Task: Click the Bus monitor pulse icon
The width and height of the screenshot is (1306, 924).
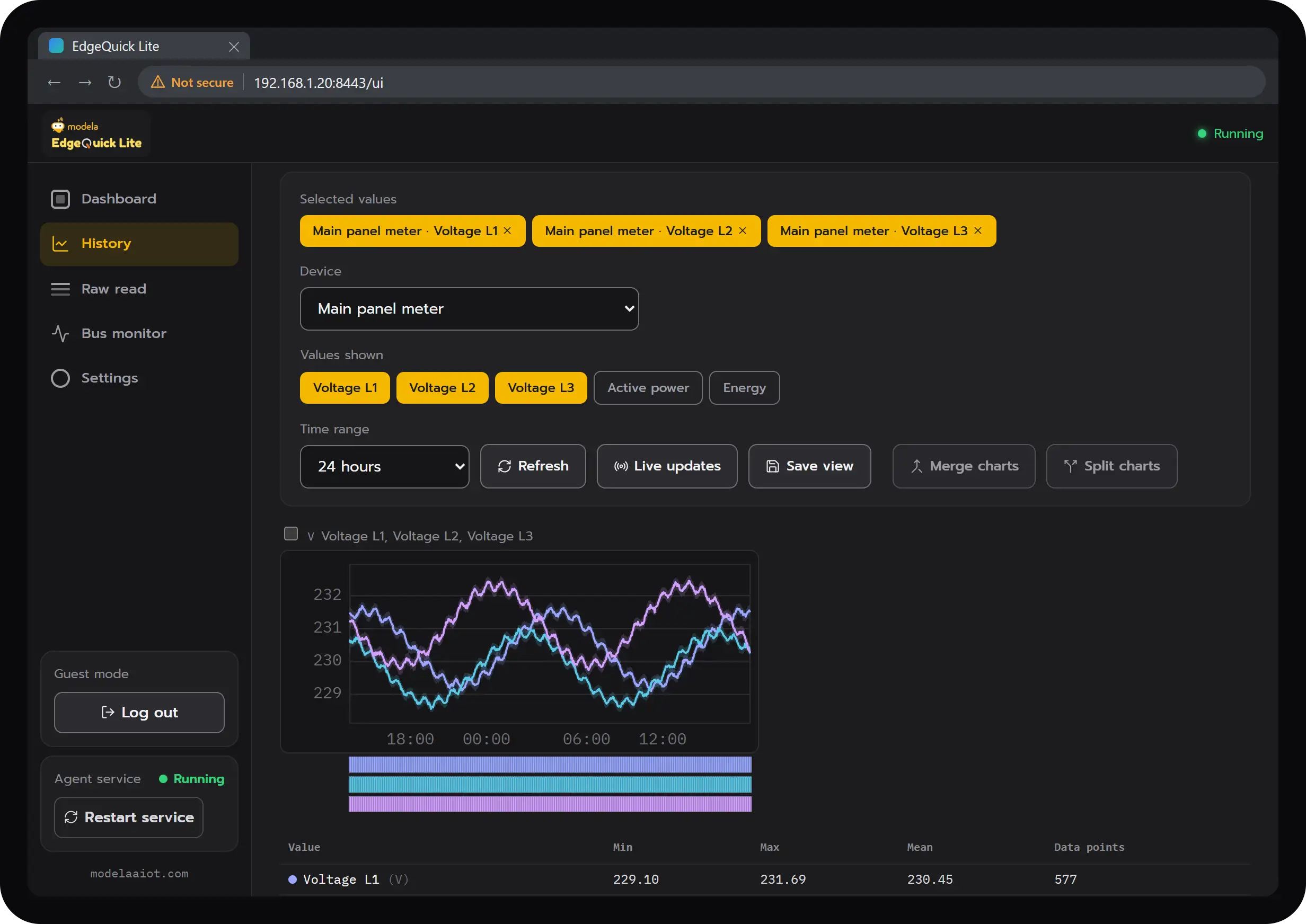Action: [x=60, y=333]
